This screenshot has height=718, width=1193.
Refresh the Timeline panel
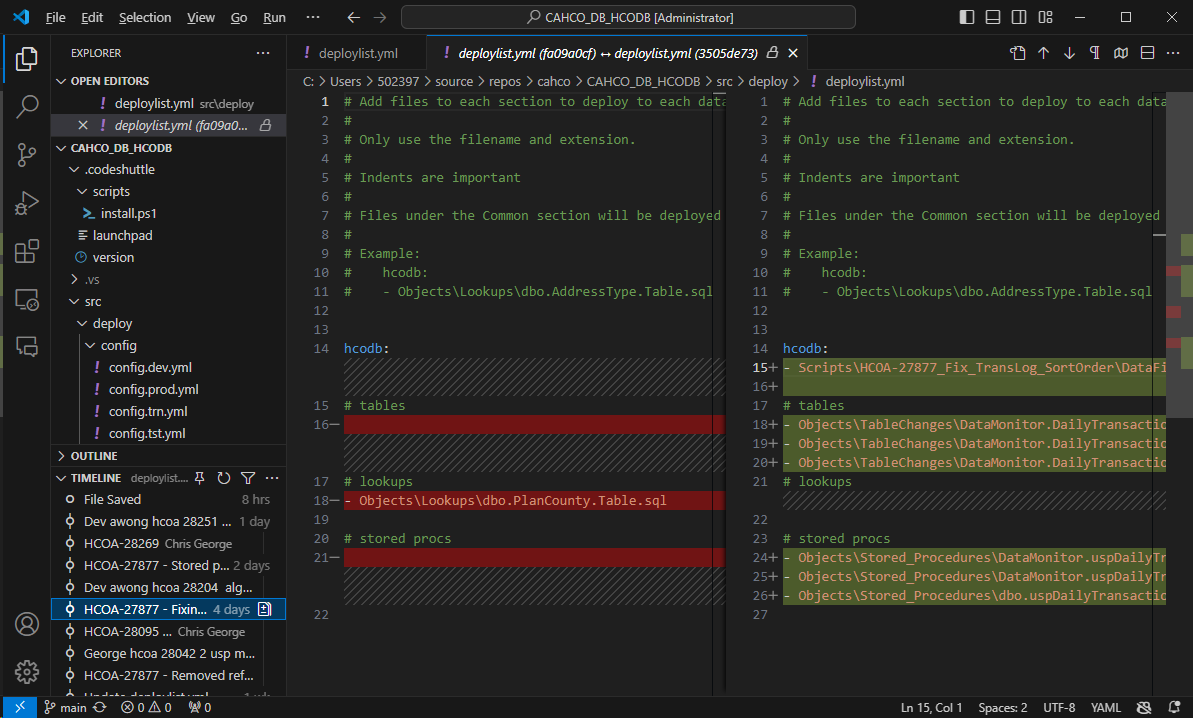pos(224,477)
